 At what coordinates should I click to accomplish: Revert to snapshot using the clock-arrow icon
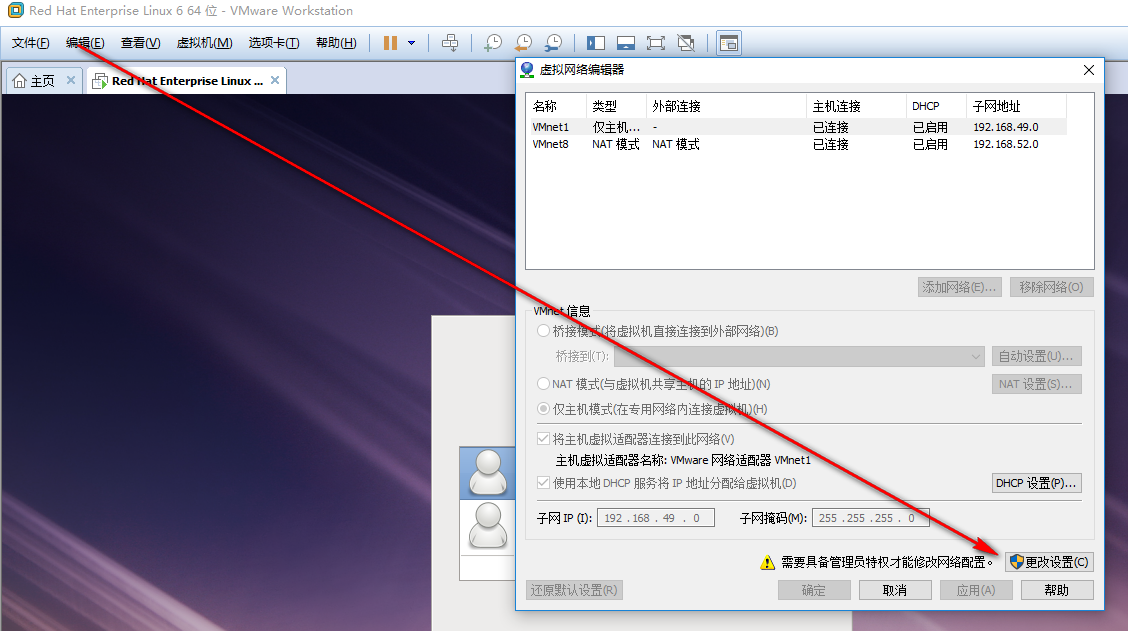[x=523, y=43]
